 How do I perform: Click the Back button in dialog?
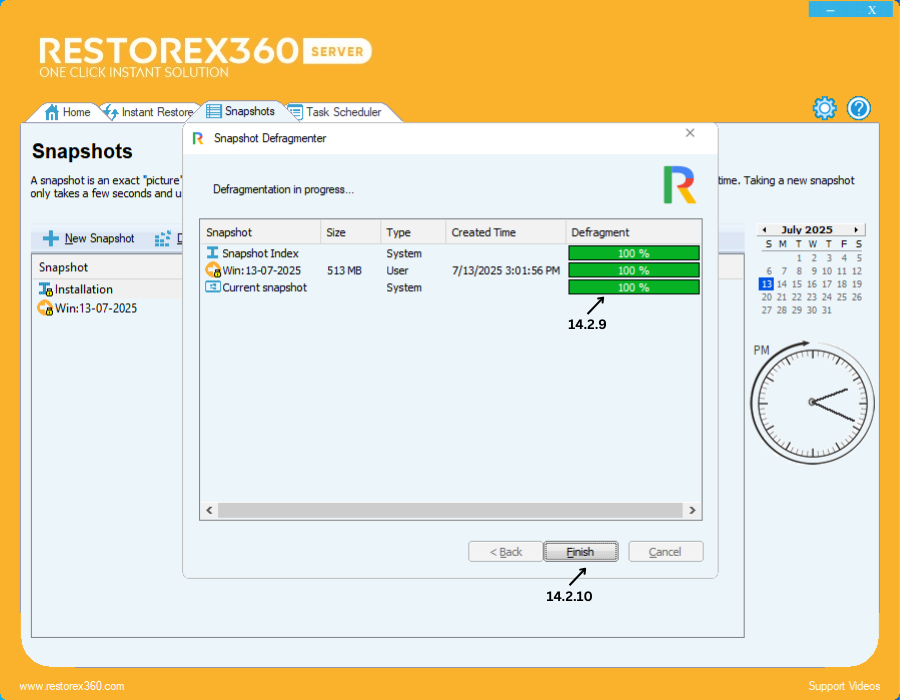coord(505,552)
